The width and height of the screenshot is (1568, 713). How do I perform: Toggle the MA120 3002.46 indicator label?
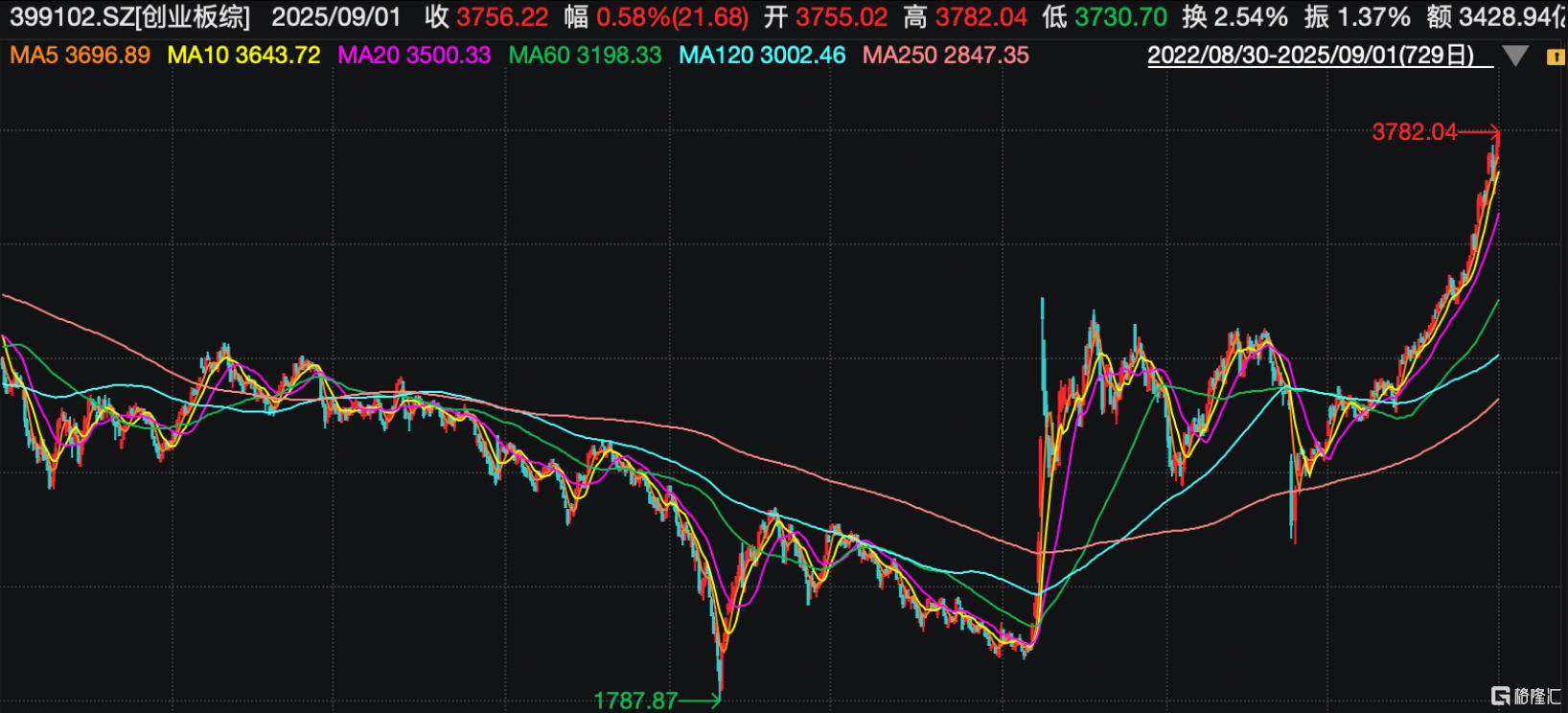[x=762, y=56]
